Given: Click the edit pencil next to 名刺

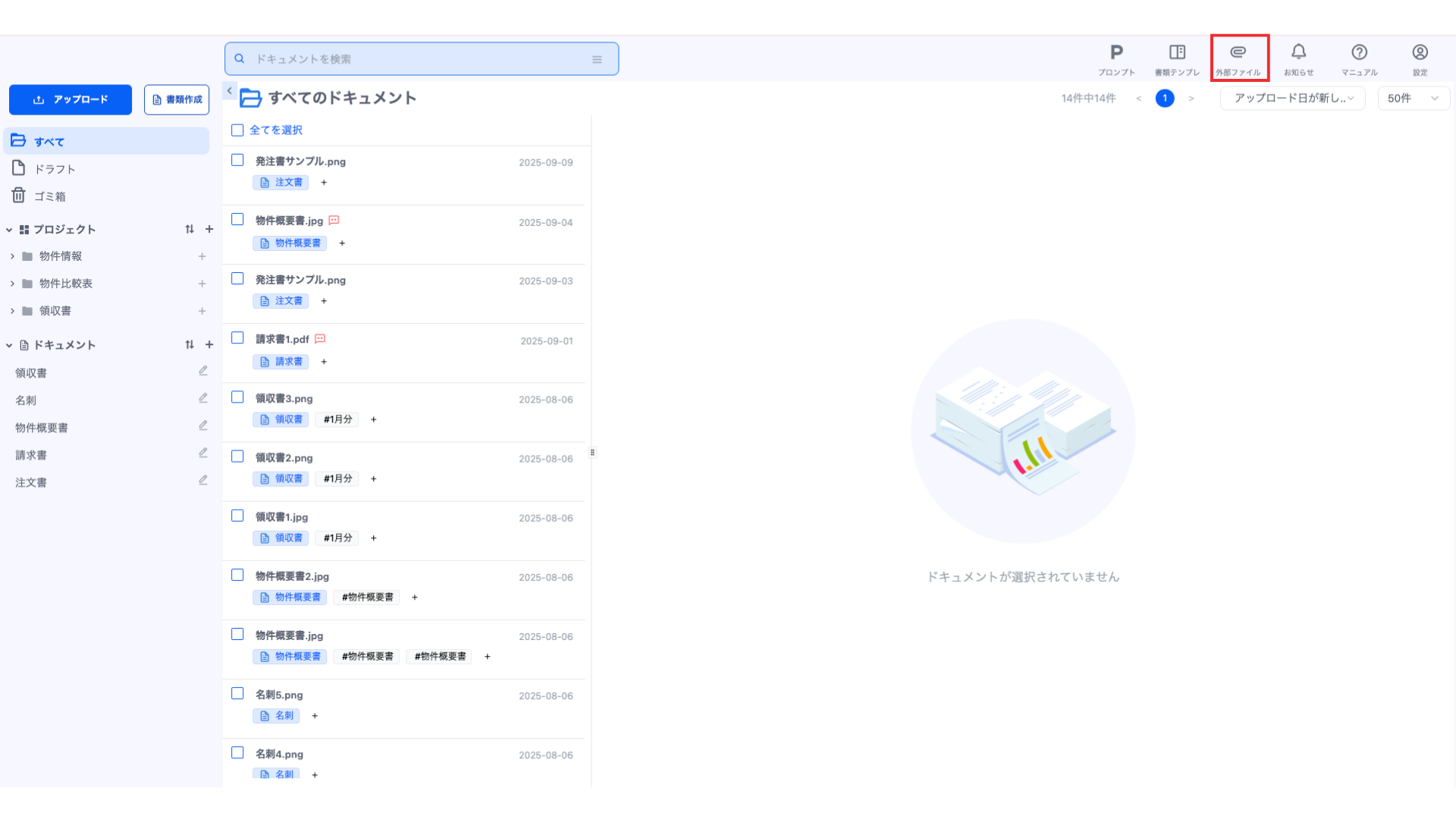Looking at the screenshot, I should 203,398.
